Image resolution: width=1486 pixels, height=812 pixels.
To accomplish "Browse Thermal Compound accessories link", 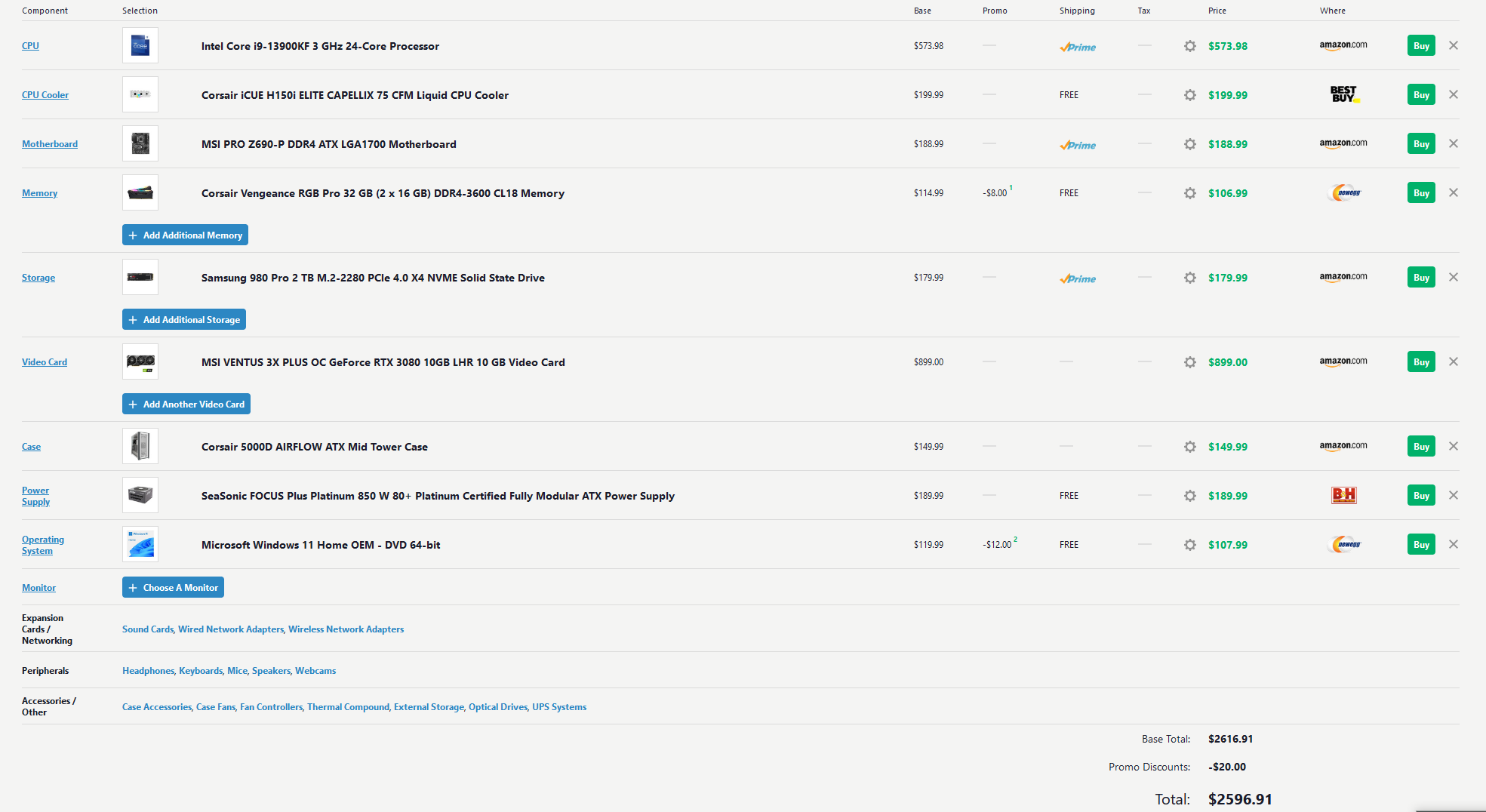I will 348,707.
